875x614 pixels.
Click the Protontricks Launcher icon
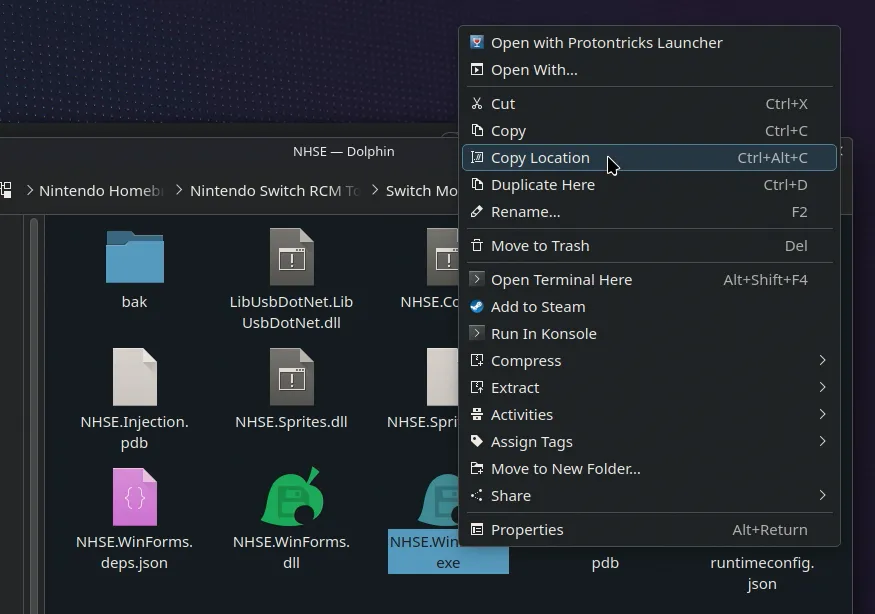click(x=477, y=42)
